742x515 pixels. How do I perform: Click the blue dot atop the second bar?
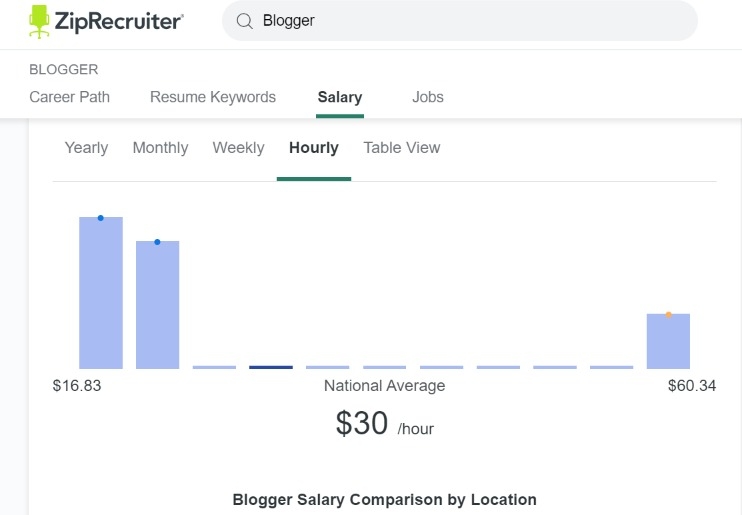tap(157, 242)
